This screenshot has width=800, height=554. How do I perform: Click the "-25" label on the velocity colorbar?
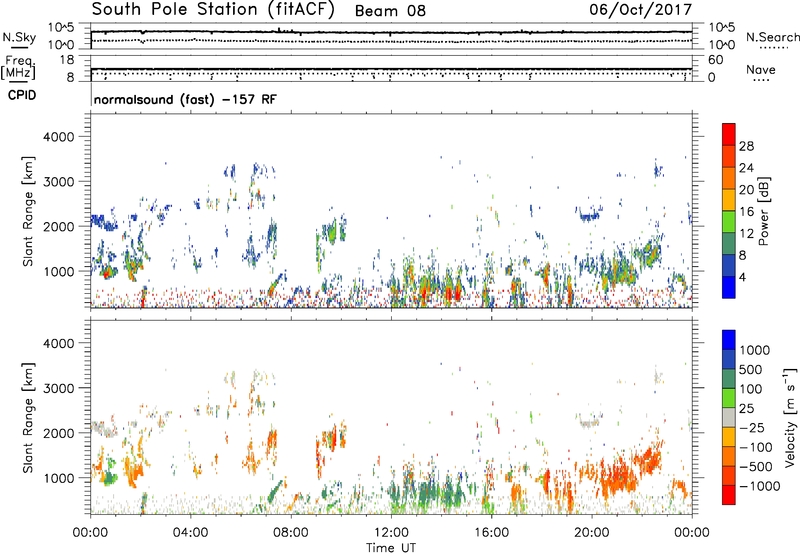(753, 428)
